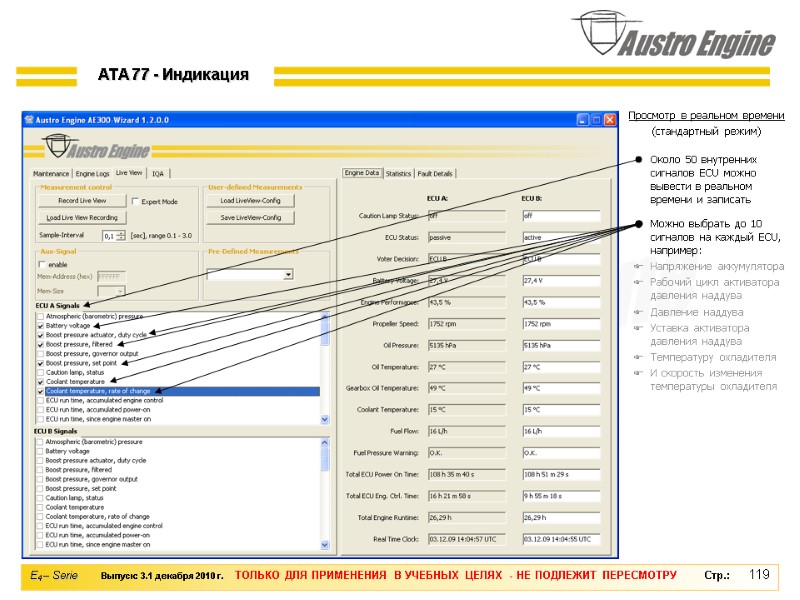The image size is (800, 600).
Task: Click the Load LiveView-Config button
Action: point(251,201)
